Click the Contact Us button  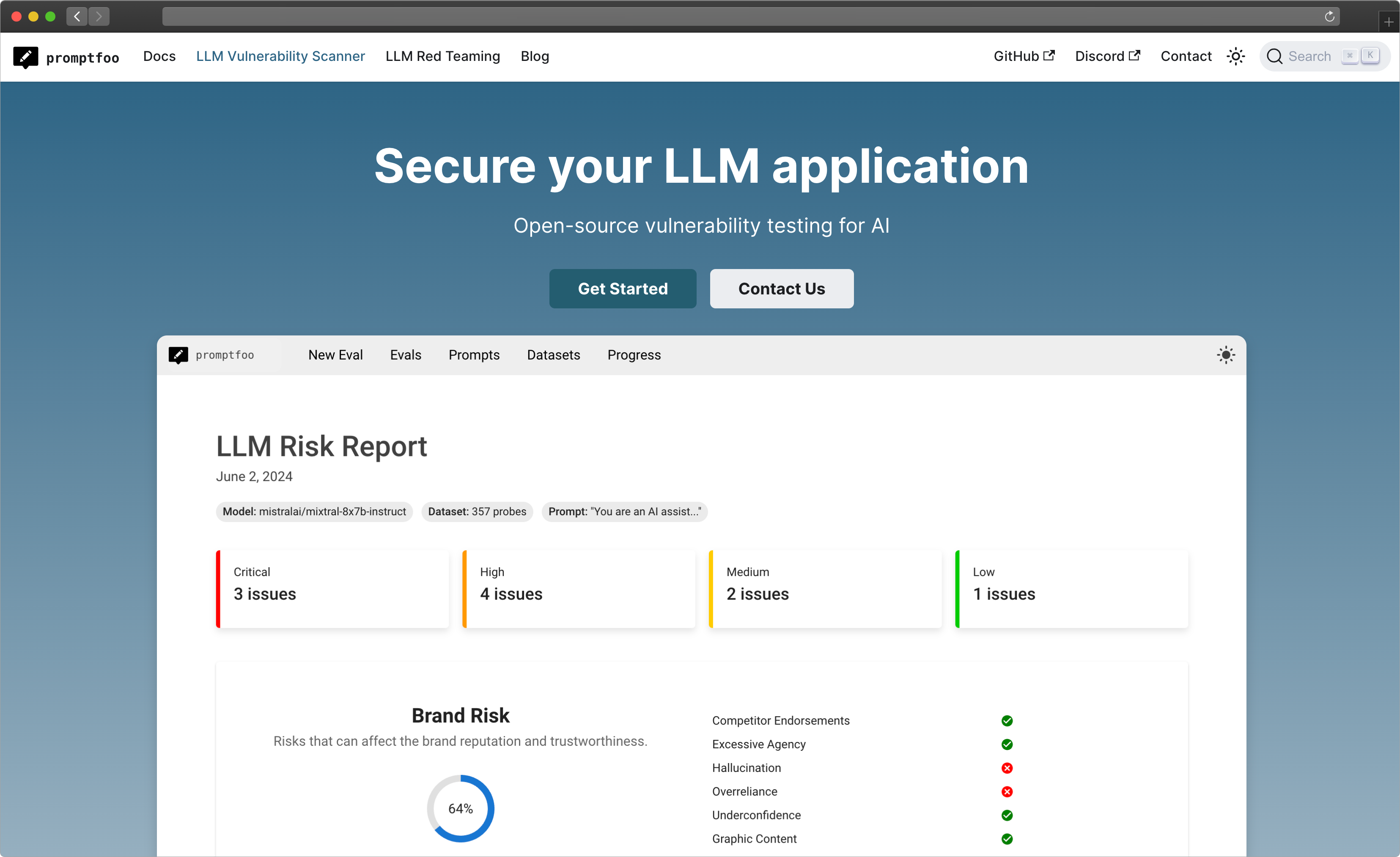coord(781,288)
